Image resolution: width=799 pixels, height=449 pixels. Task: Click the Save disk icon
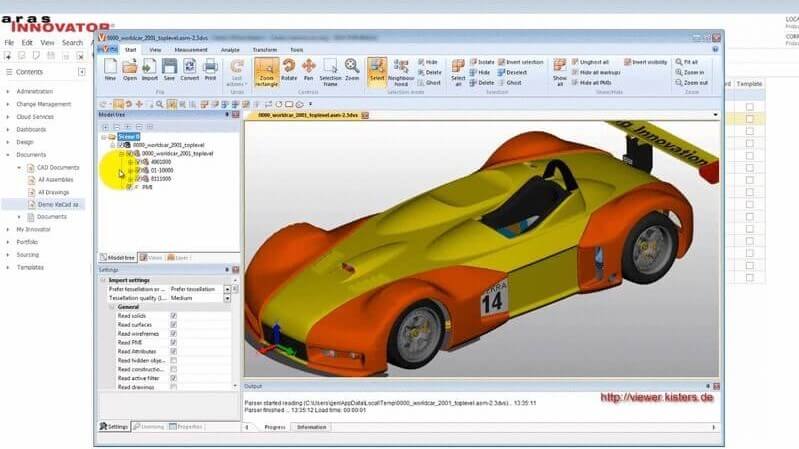(169, 70)
